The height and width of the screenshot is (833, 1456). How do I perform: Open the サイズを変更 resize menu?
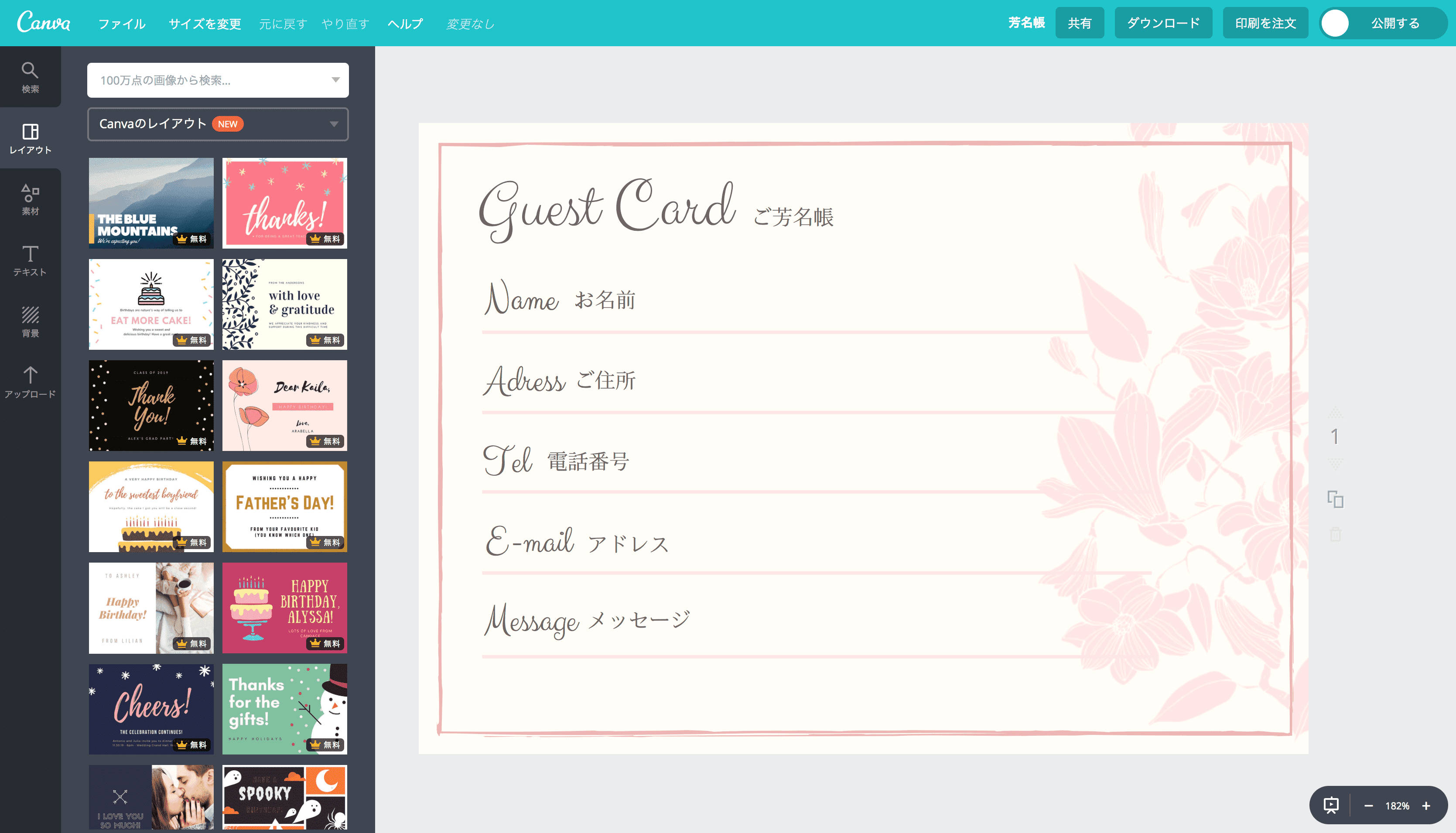205,24
